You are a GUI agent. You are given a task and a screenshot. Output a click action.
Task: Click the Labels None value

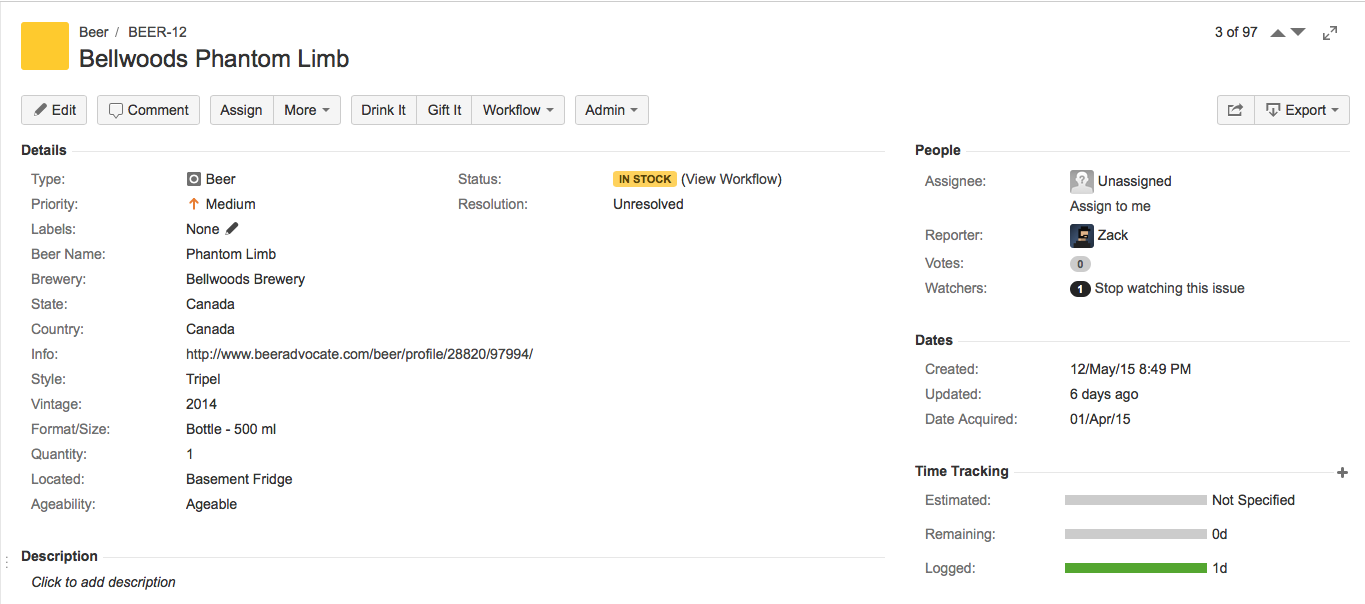(203, 229)
